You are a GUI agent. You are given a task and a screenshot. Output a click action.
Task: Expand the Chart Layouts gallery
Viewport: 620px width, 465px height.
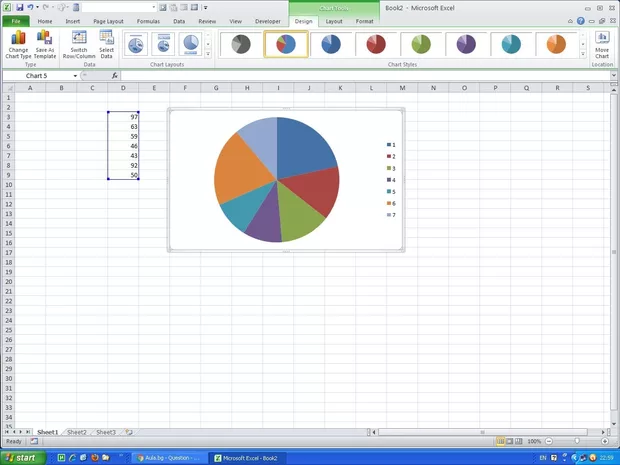coord(208,53)
